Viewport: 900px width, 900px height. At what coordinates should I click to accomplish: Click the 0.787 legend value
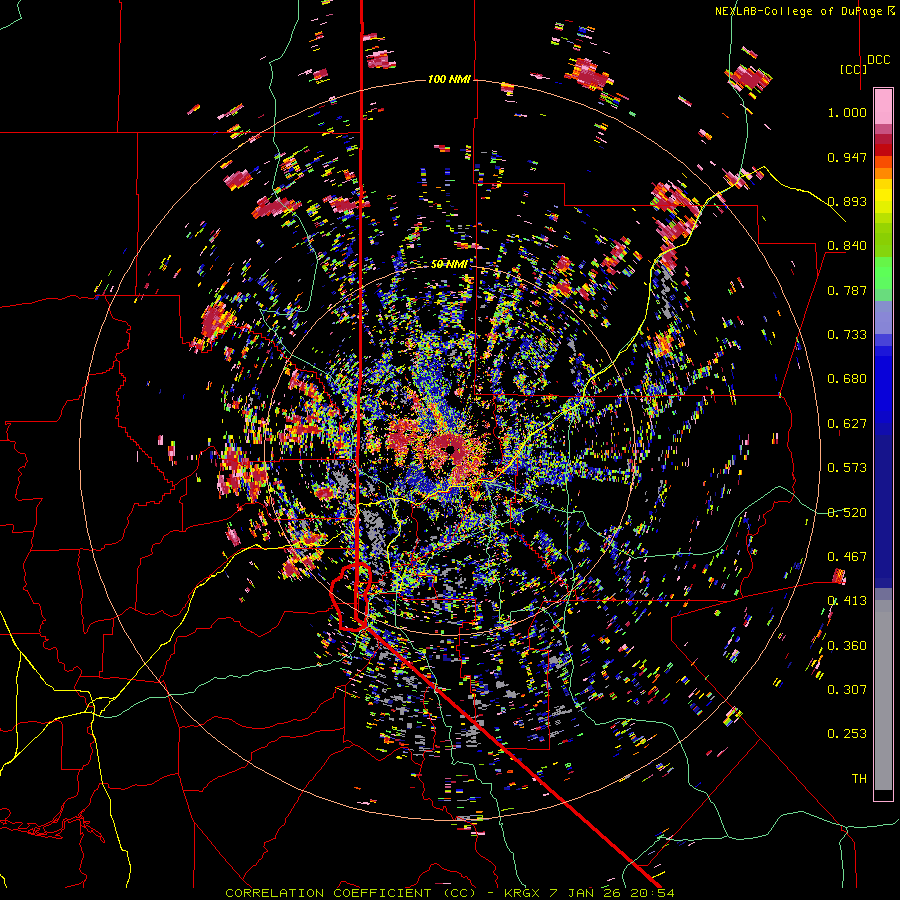click(x=847, y=290)
